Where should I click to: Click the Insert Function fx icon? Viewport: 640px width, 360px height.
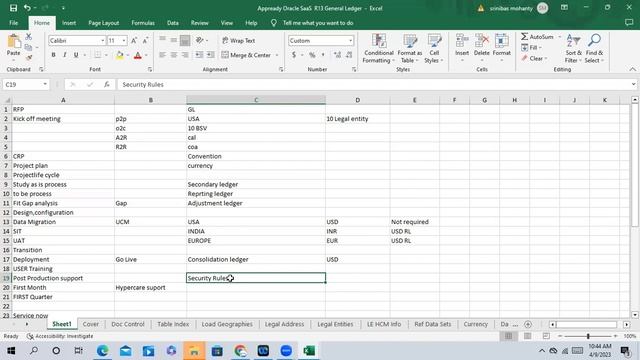tap(107, 84)
